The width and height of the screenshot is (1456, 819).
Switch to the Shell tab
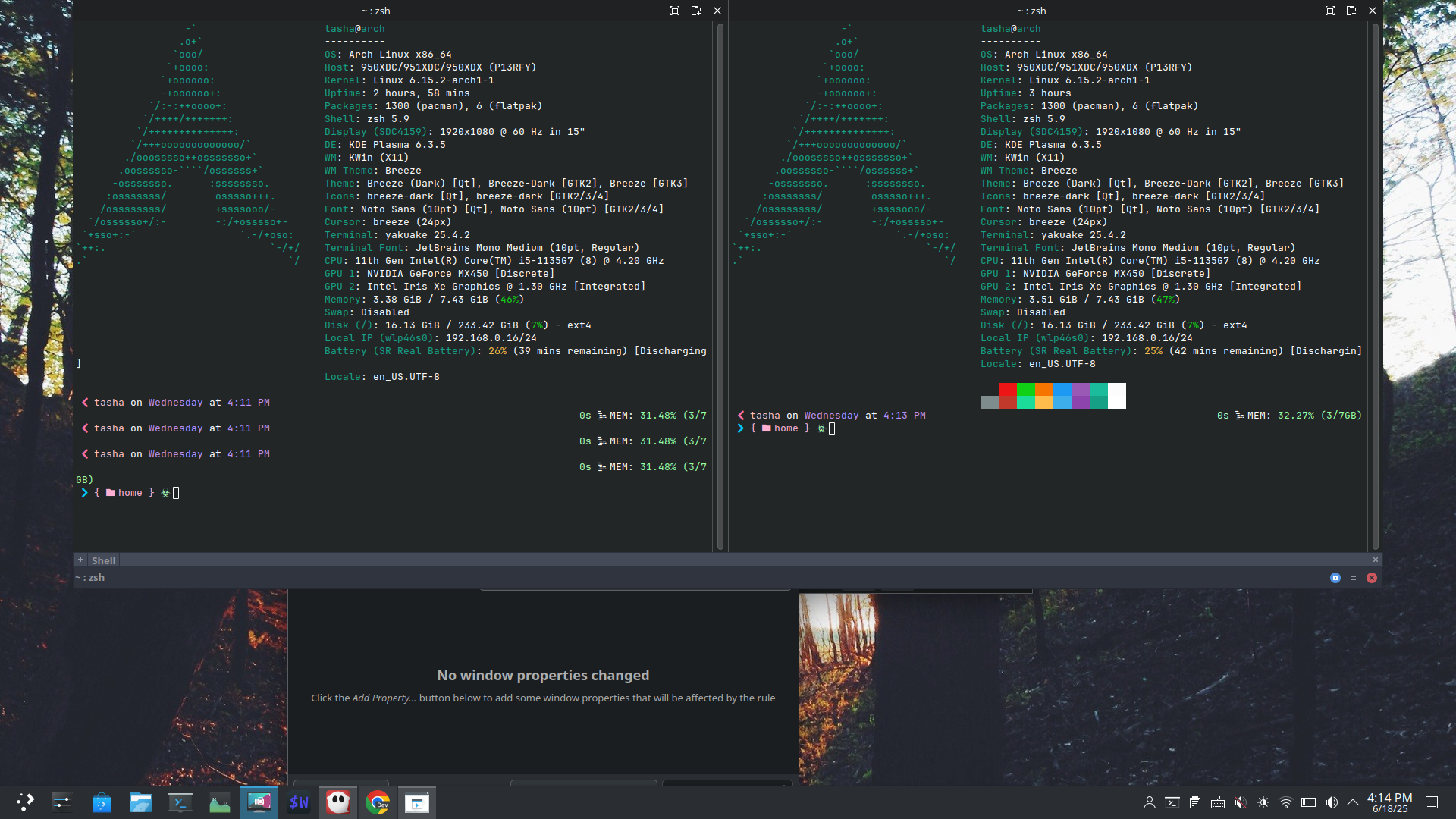tap(103, 560)
